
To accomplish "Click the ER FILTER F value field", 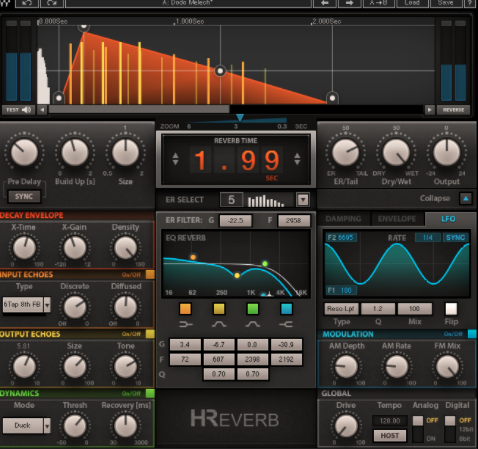I will 293,220.
